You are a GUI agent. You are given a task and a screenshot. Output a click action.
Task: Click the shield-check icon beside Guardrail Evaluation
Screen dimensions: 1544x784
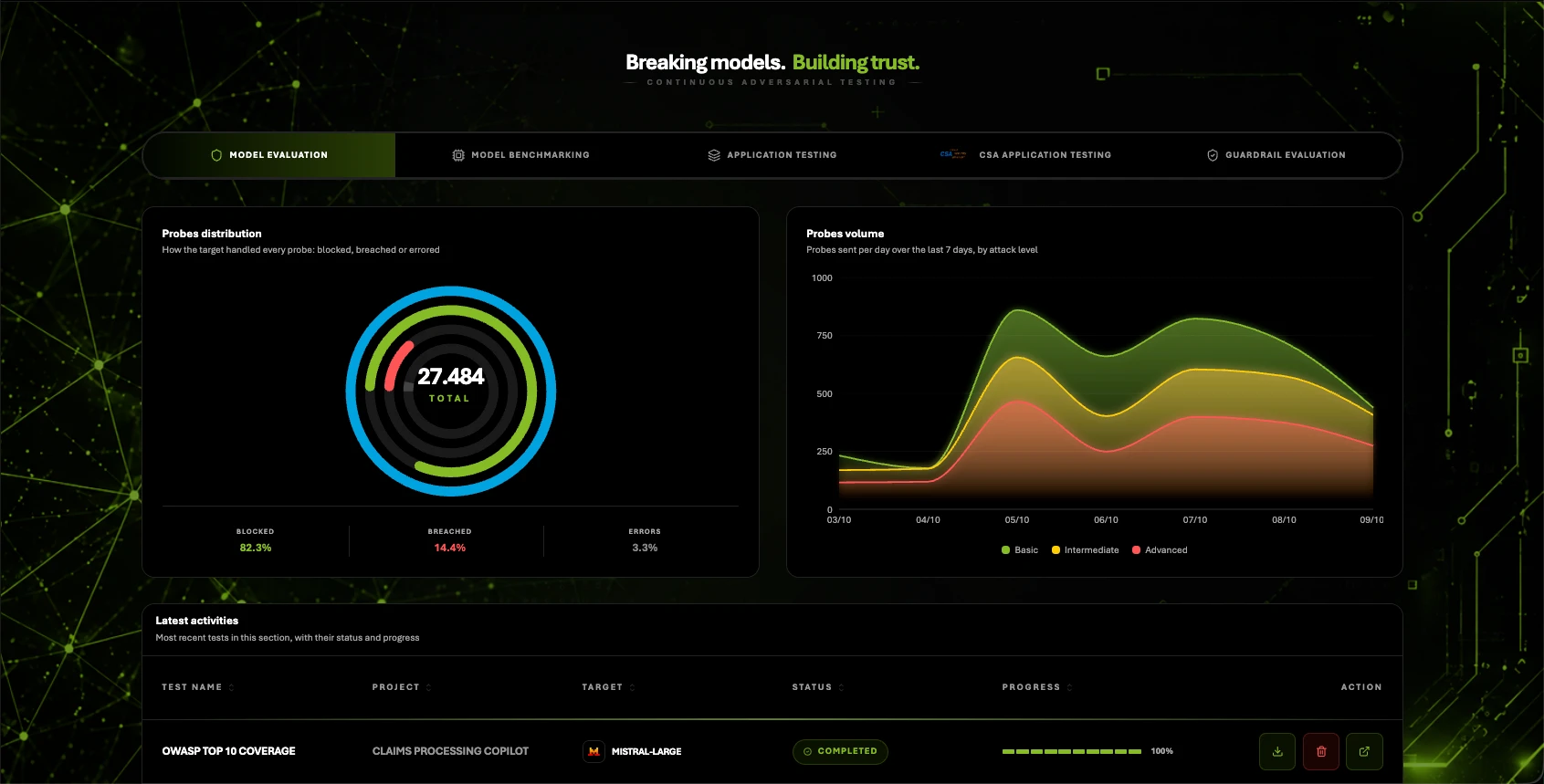tap(1213, 155)
